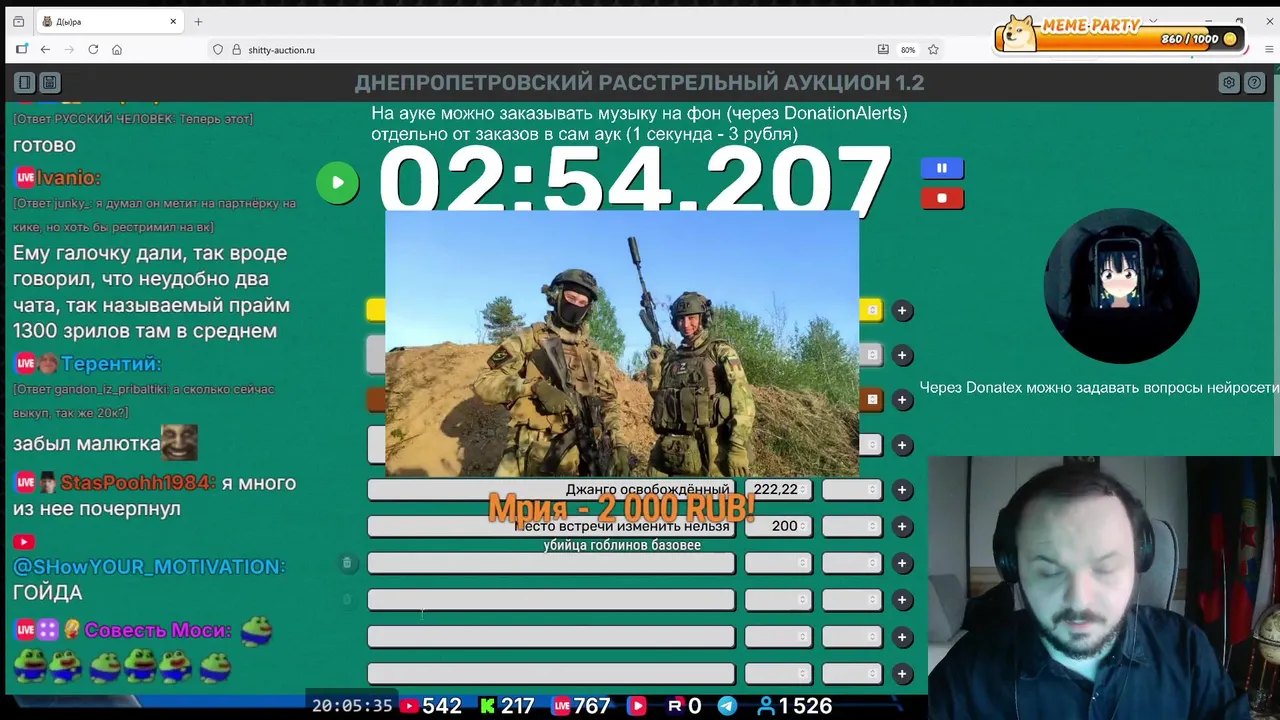The height and width of the screenshot is (720, 1280).
Task: Open the help question mark icon
Action: 1255,83
